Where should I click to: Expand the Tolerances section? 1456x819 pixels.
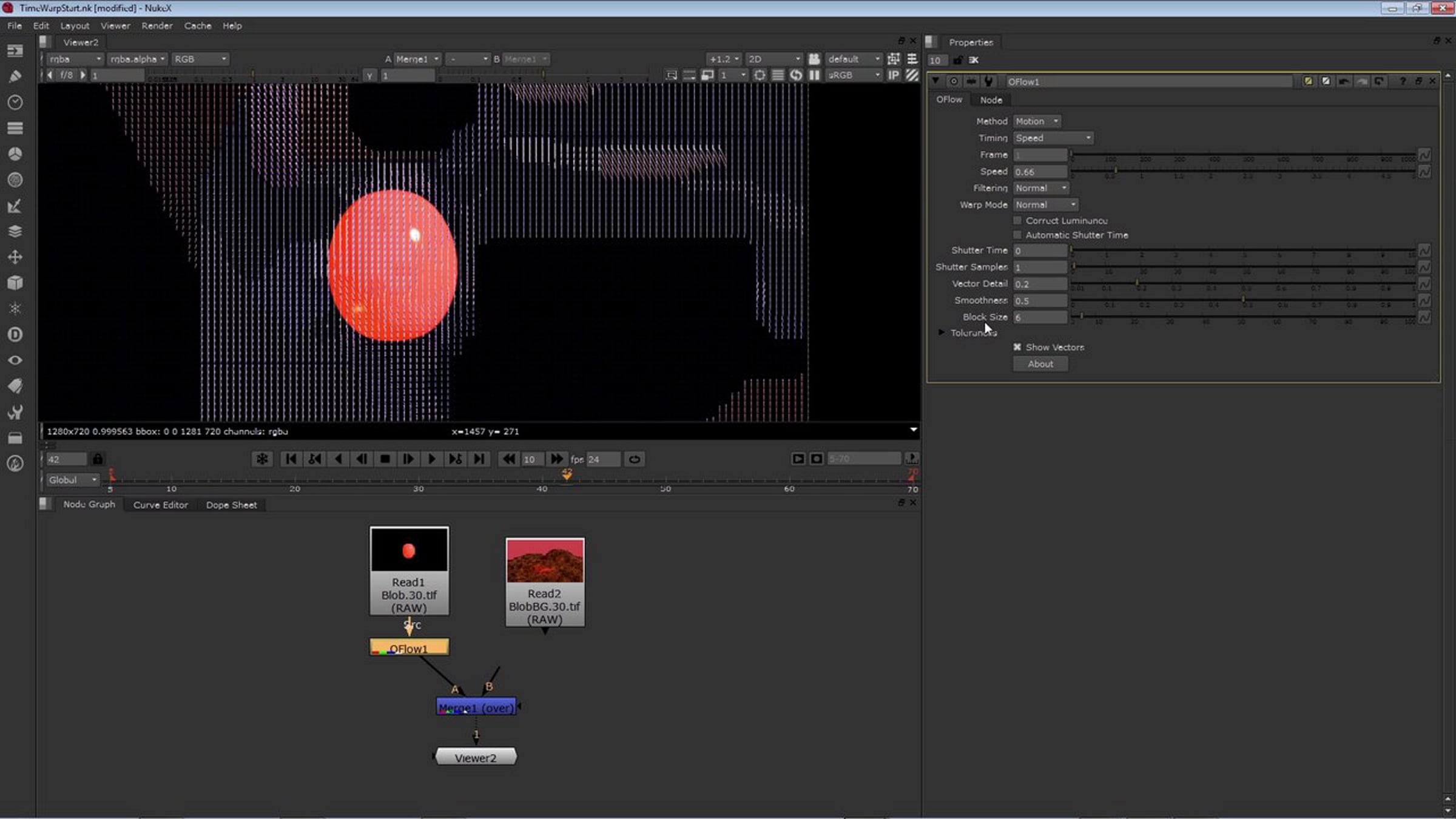tap(942, 332)
